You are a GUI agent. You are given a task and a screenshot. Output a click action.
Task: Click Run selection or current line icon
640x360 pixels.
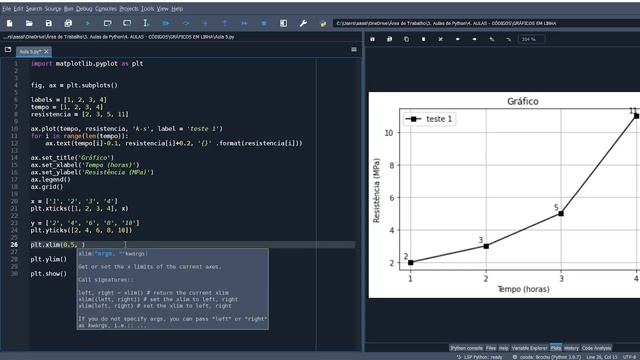point(146,24)
